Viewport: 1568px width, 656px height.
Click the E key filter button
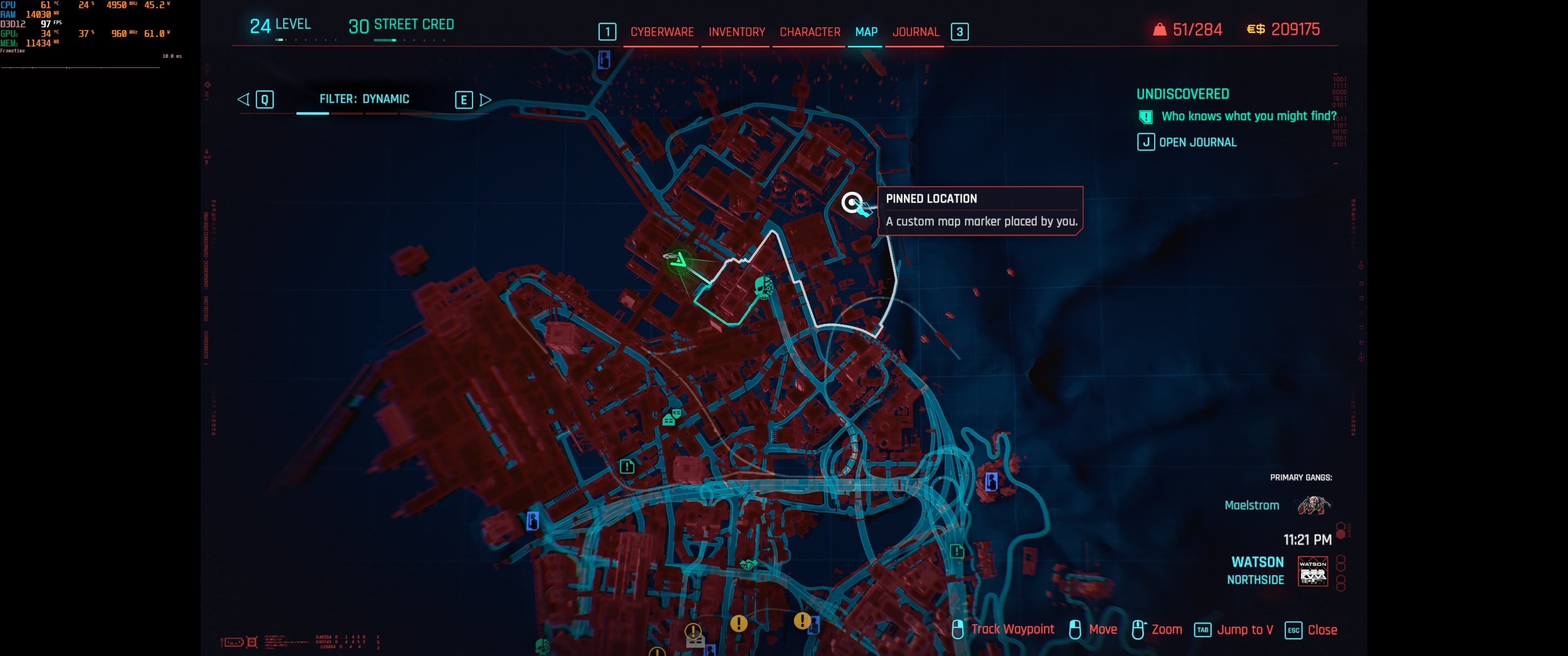(464, 100)
